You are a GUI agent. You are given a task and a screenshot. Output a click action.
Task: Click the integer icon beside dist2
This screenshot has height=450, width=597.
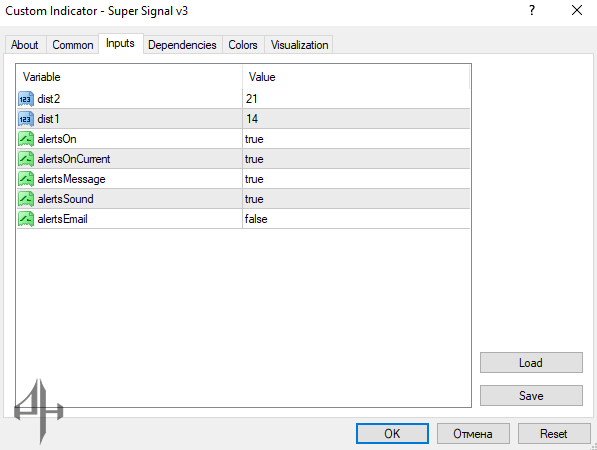pyautogui.click(x=26, y=99)
